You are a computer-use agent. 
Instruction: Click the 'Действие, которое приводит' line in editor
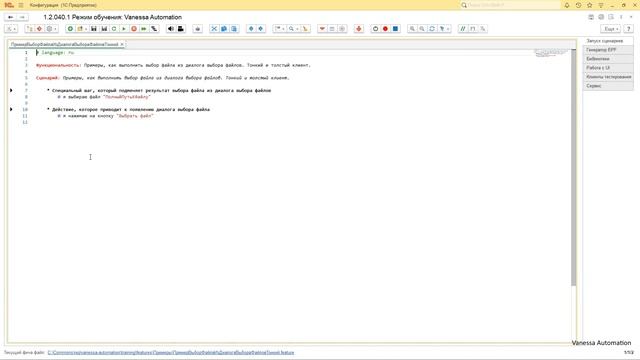pyautogui.click(x=129, y=109)
